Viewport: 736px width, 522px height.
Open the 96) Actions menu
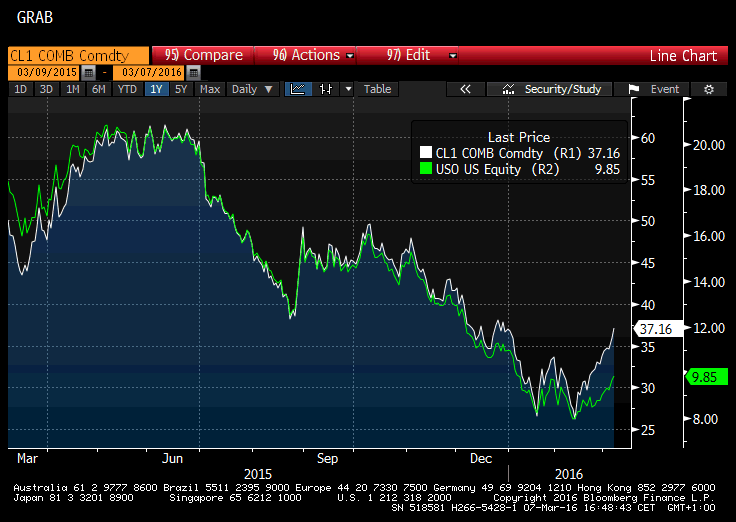coord(306,55)
